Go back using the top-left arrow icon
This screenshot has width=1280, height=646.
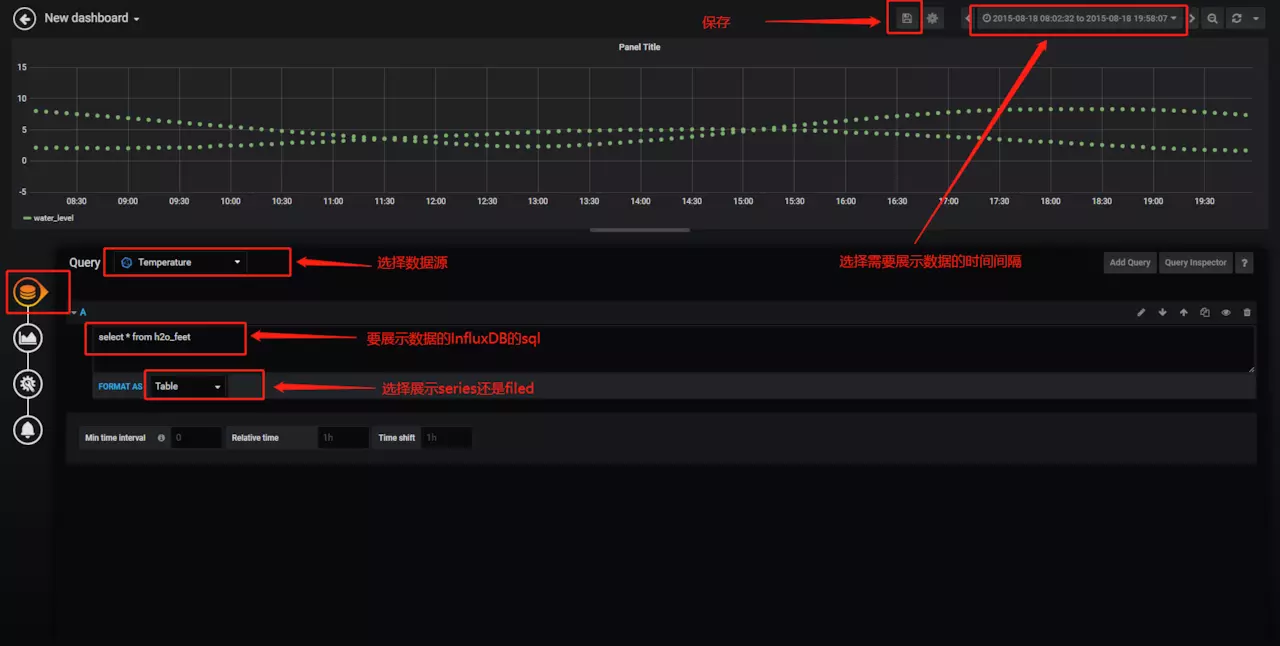(x=24, y=18)
